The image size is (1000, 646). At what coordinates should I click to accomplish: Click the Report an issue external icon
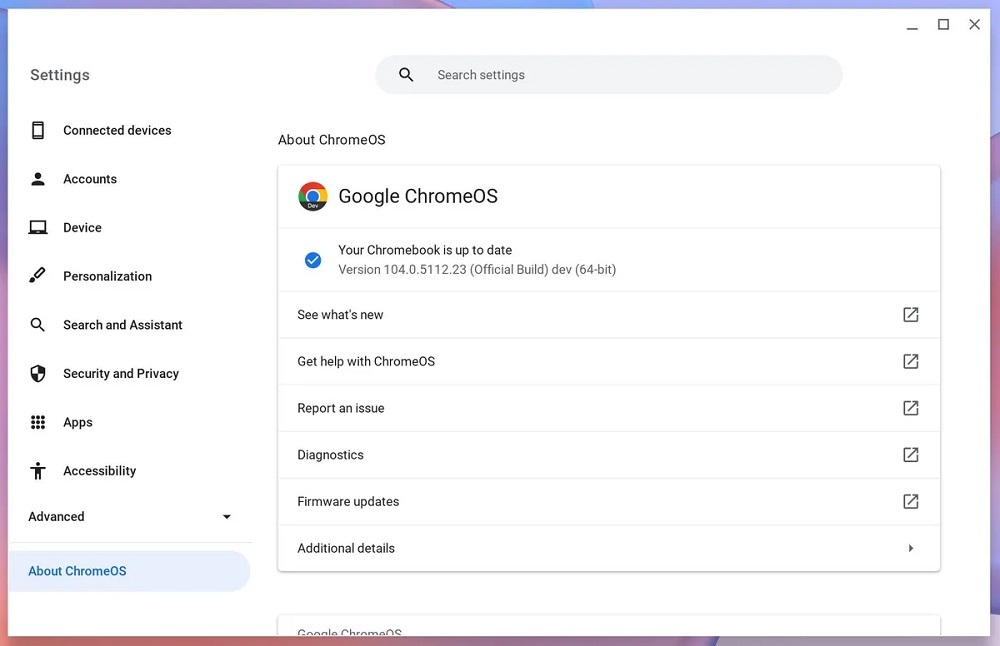point(910,408)
